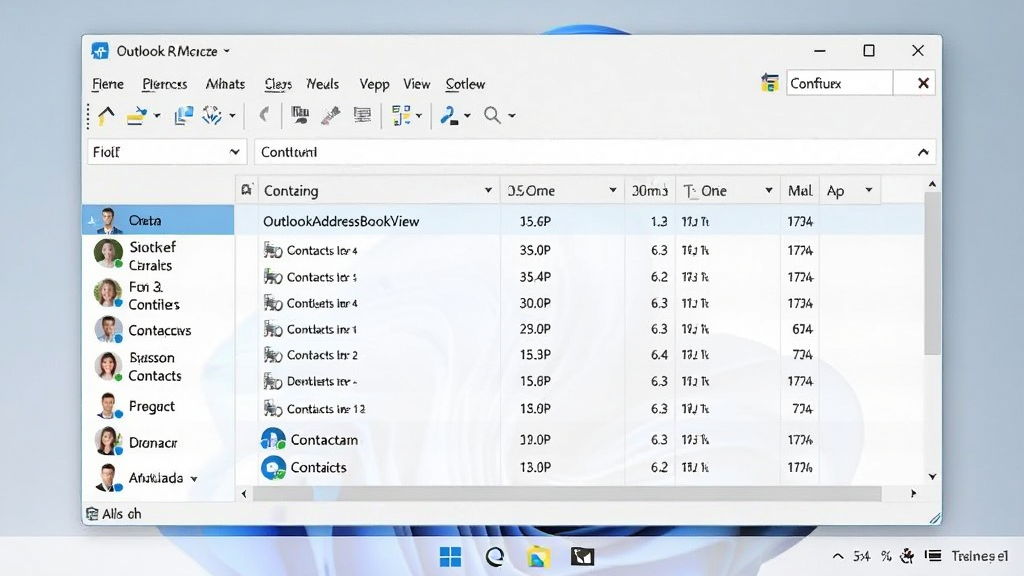
Task: Open the magnifier's dropdown arrow
Action: coord(511,116)
